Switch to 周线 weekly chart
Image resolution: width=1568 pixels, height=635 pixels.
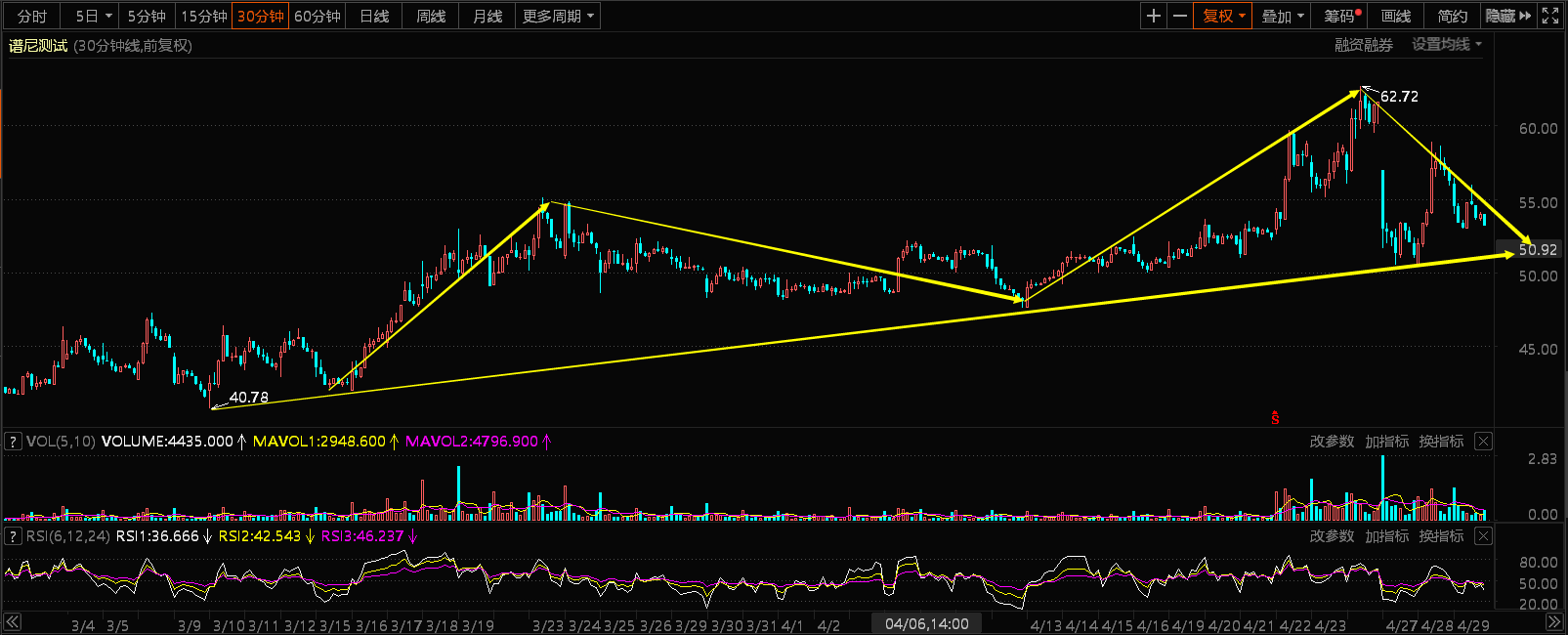click(431, 16)
